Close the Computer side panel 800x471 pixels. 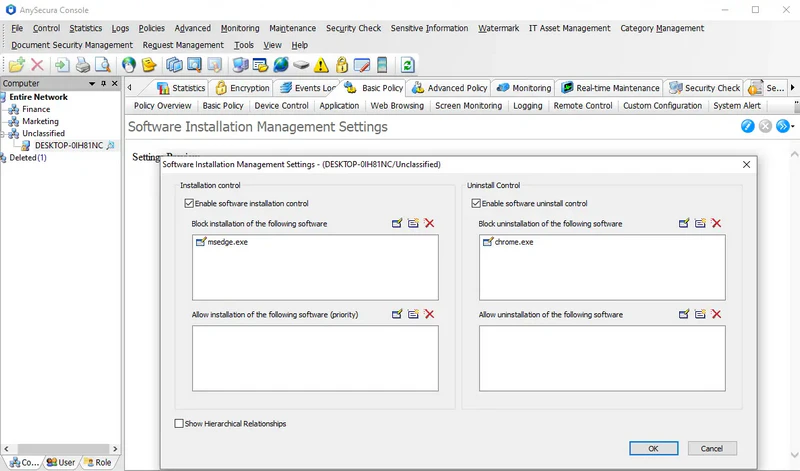(x=114, y=83)
